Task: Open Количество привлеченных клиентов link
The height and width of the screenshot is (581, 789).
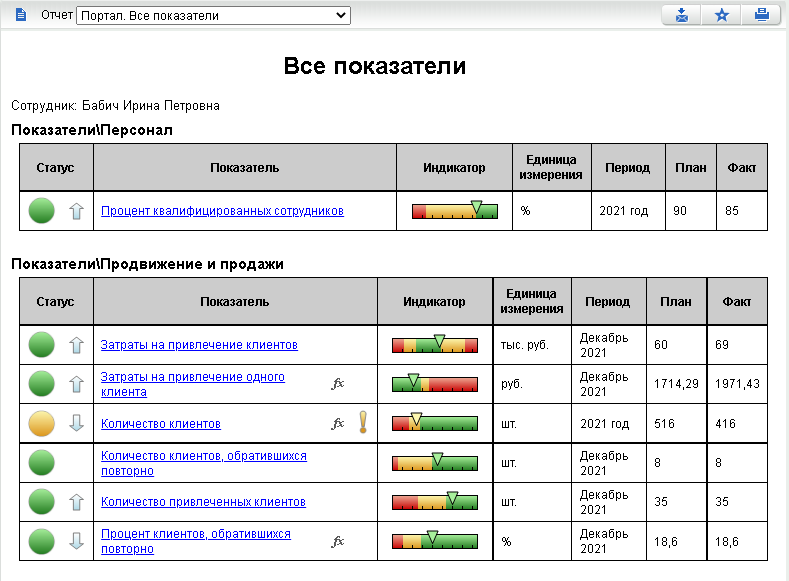Action: point(203,502)
